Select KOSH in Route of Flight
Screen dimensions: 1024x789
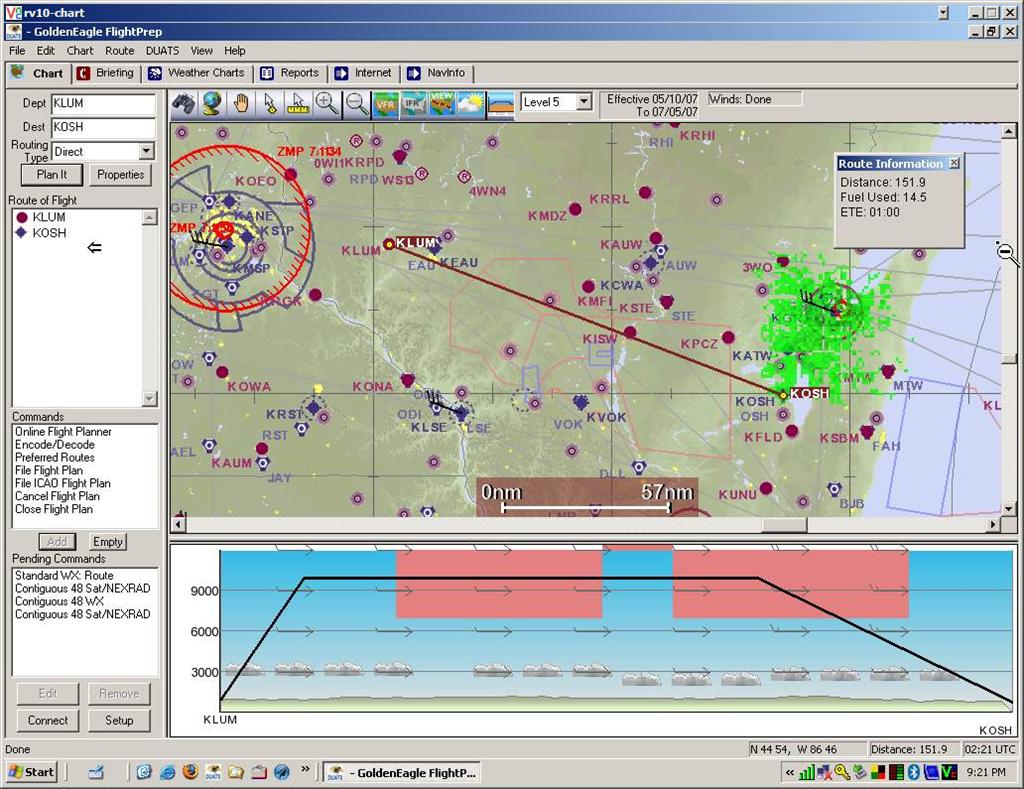pyautogui.click(x=49, y=233)
